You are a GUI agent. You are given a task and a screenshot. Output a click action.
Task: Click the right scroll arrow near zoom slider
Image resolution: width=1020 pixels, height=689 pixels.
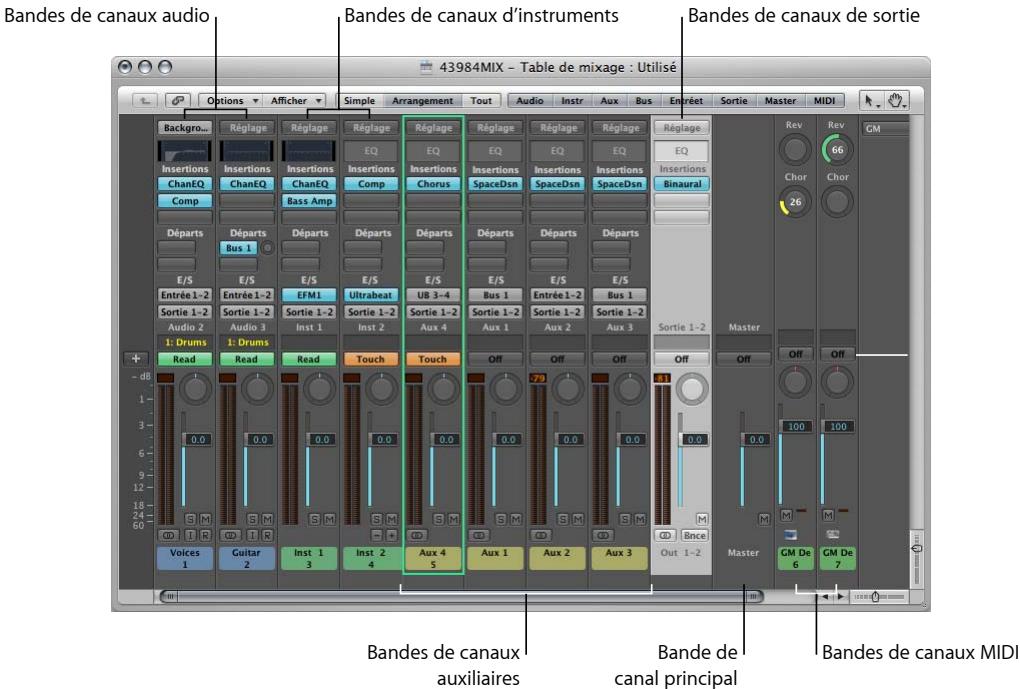click(840, 596)
